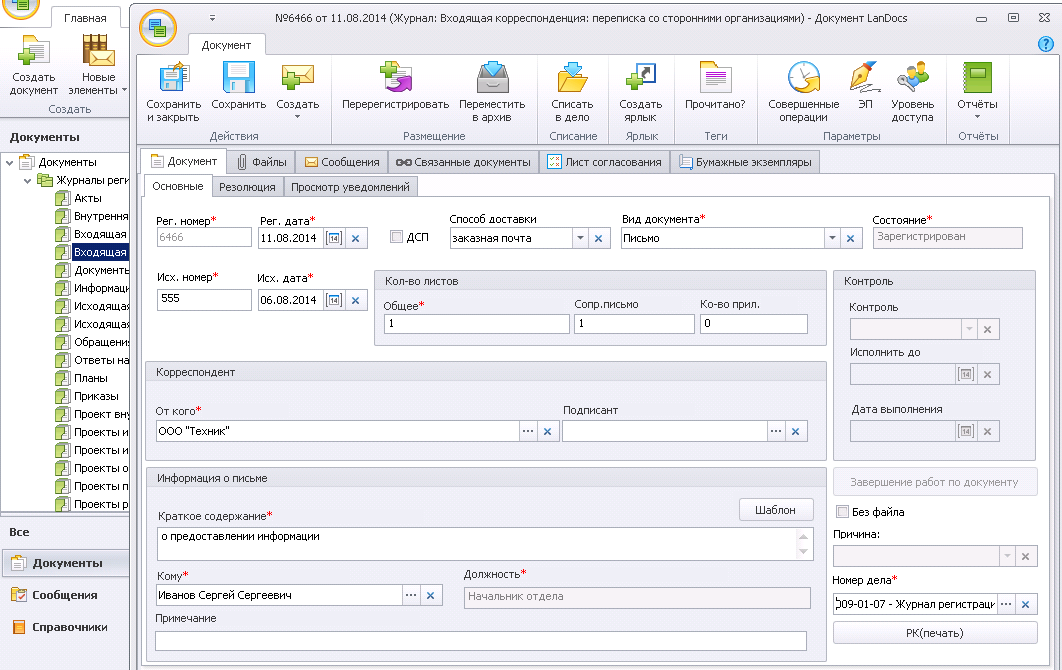The image size is (1062, 670).
Task: Expand the Вид документа dropdown
Action: click(831, 238)
